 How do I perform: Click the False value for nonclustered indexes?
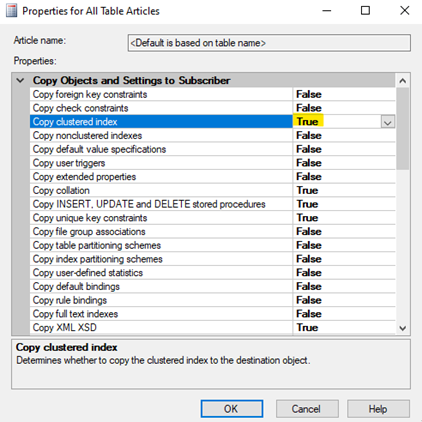[309, 136]
